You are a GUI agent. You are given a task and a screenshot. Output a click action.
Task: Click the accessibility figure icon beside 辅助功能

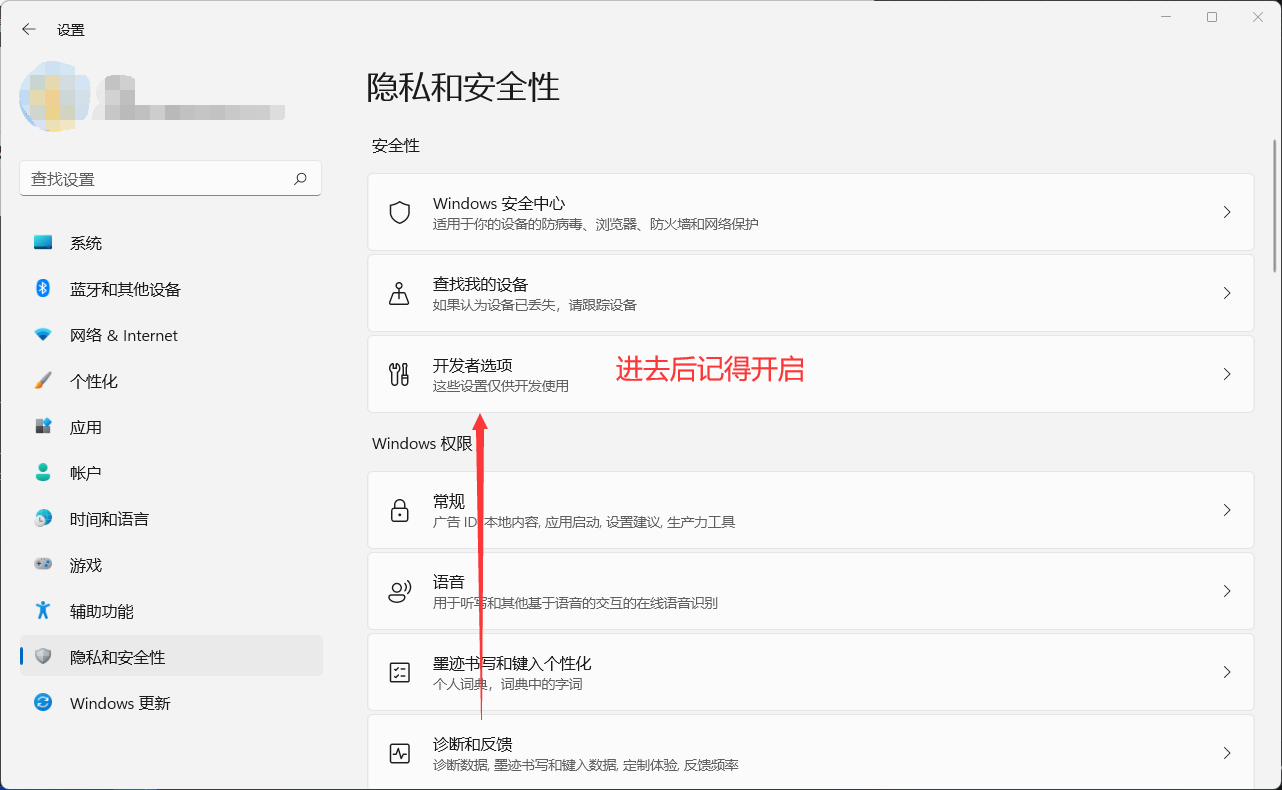pyautogui.click(x=43, y=610)
